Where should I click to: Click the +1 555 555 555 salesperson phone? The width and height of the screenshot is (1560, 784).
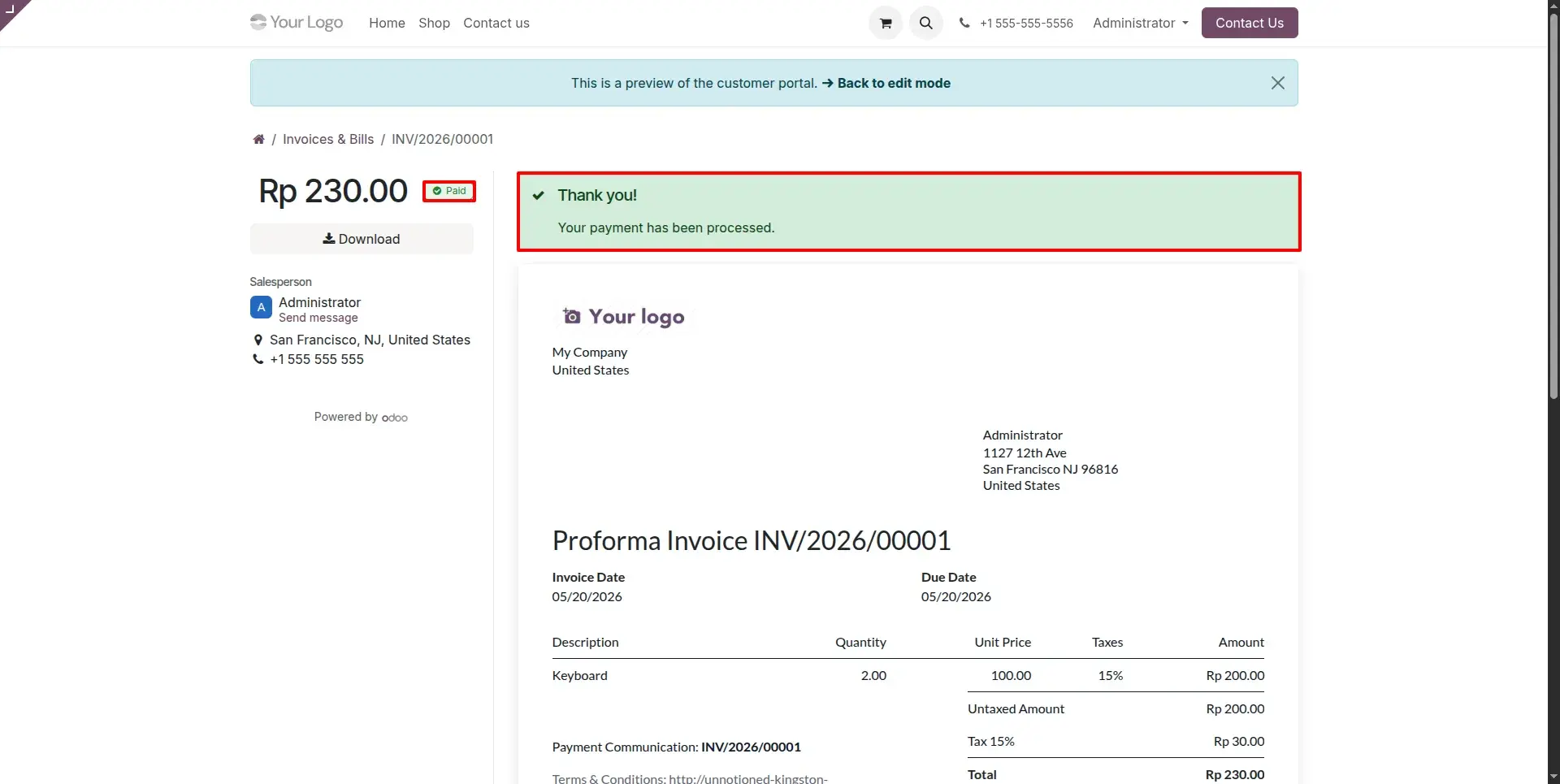tap(317, 359)
